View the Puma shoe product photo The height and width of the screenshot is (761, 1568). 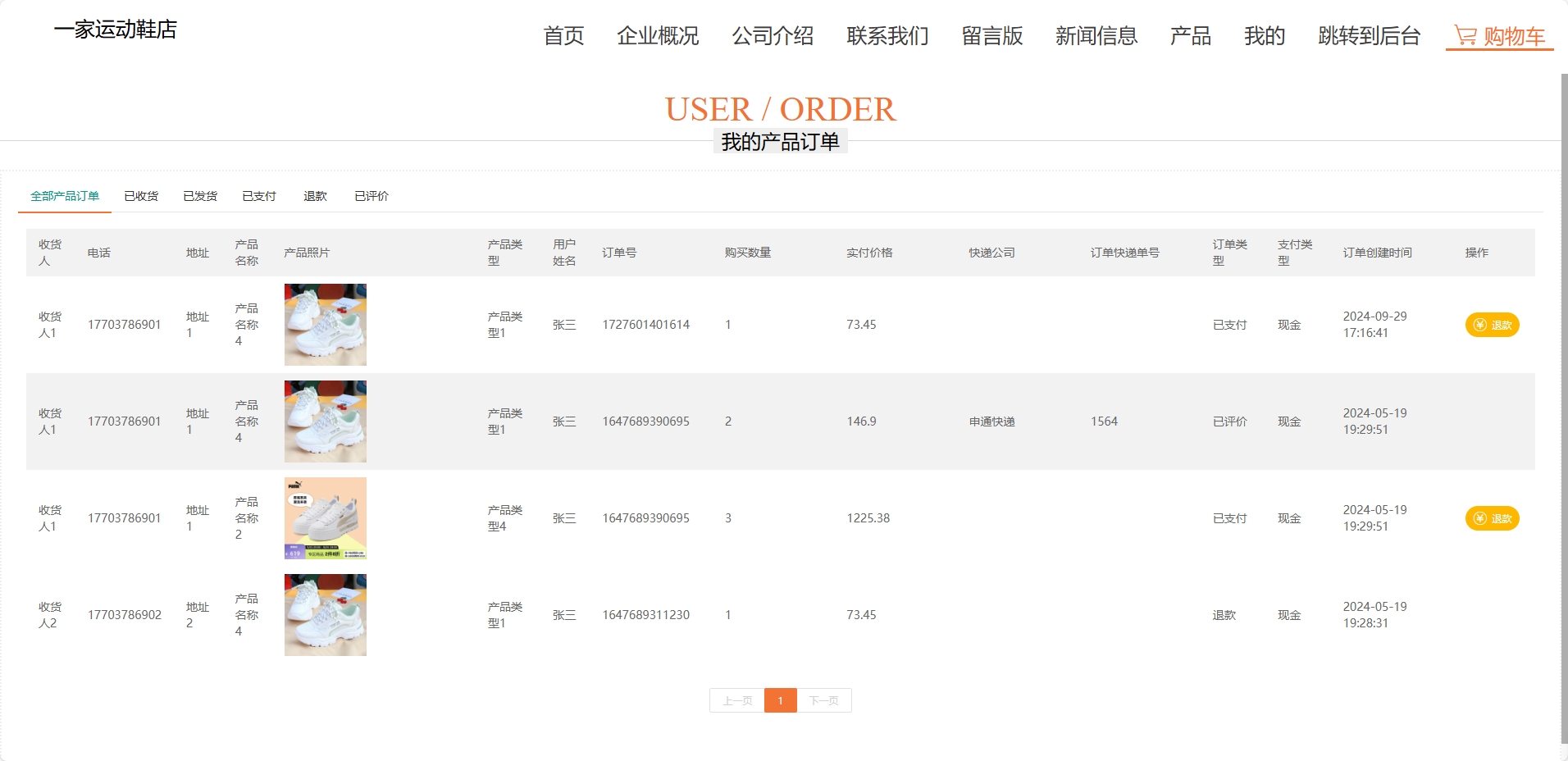(x=325, y=518)
